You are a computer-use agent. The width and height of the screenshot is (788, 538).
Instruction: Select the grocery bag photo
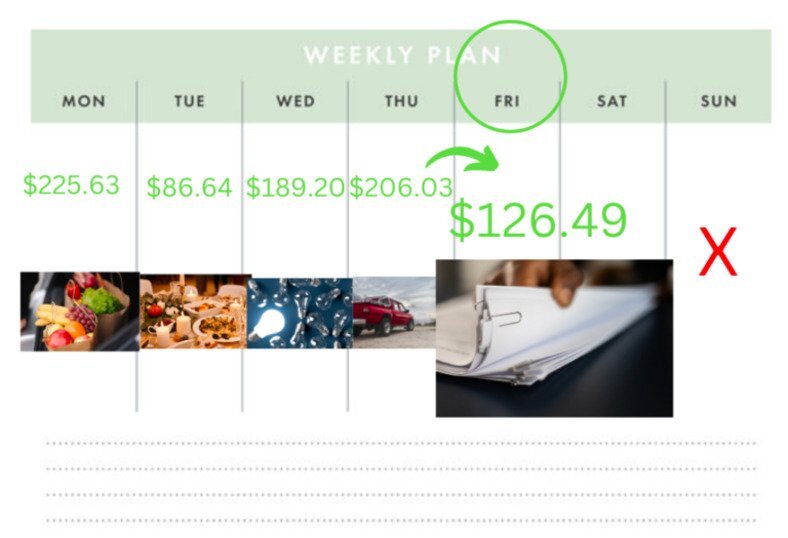click(79, 311)
